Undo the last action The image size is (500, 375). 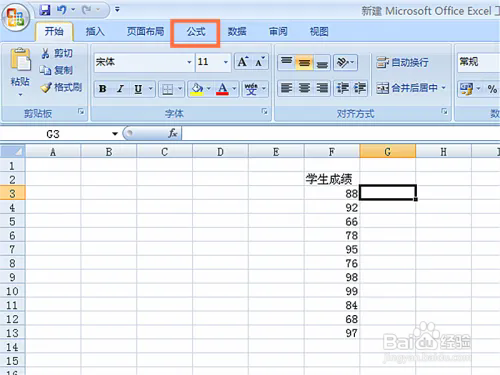(61, 10)
